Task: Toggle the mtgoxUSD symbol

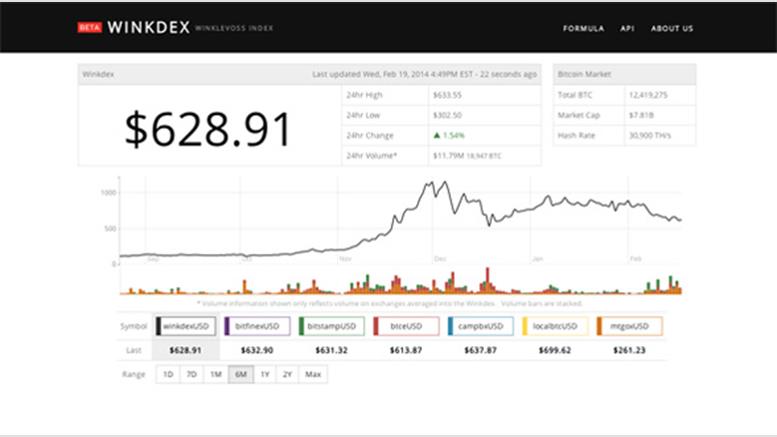Action: 629,326
